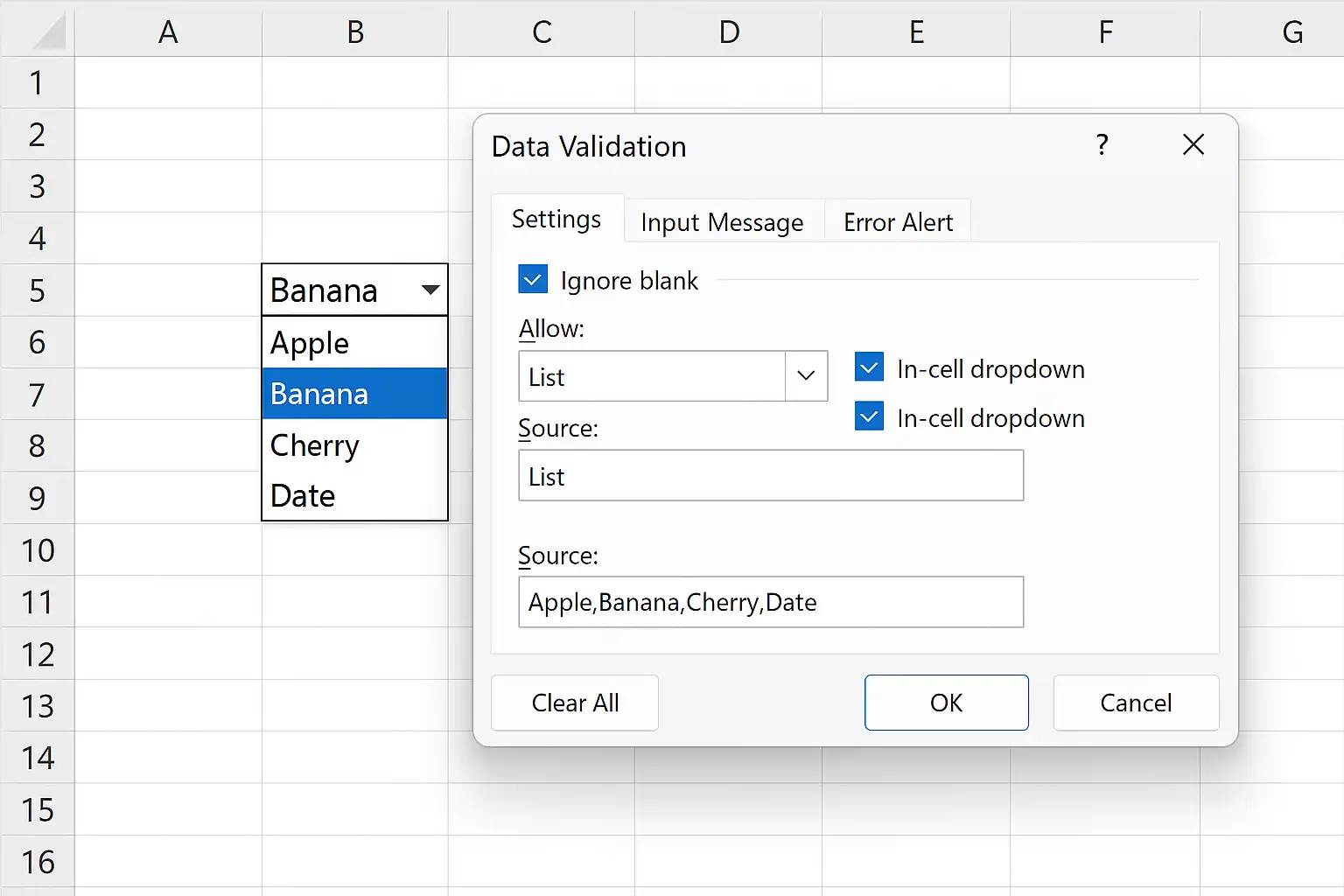The image size is (1344, 896).
Task: Pick Date in the dropdown list
Action: click(354, 495)
